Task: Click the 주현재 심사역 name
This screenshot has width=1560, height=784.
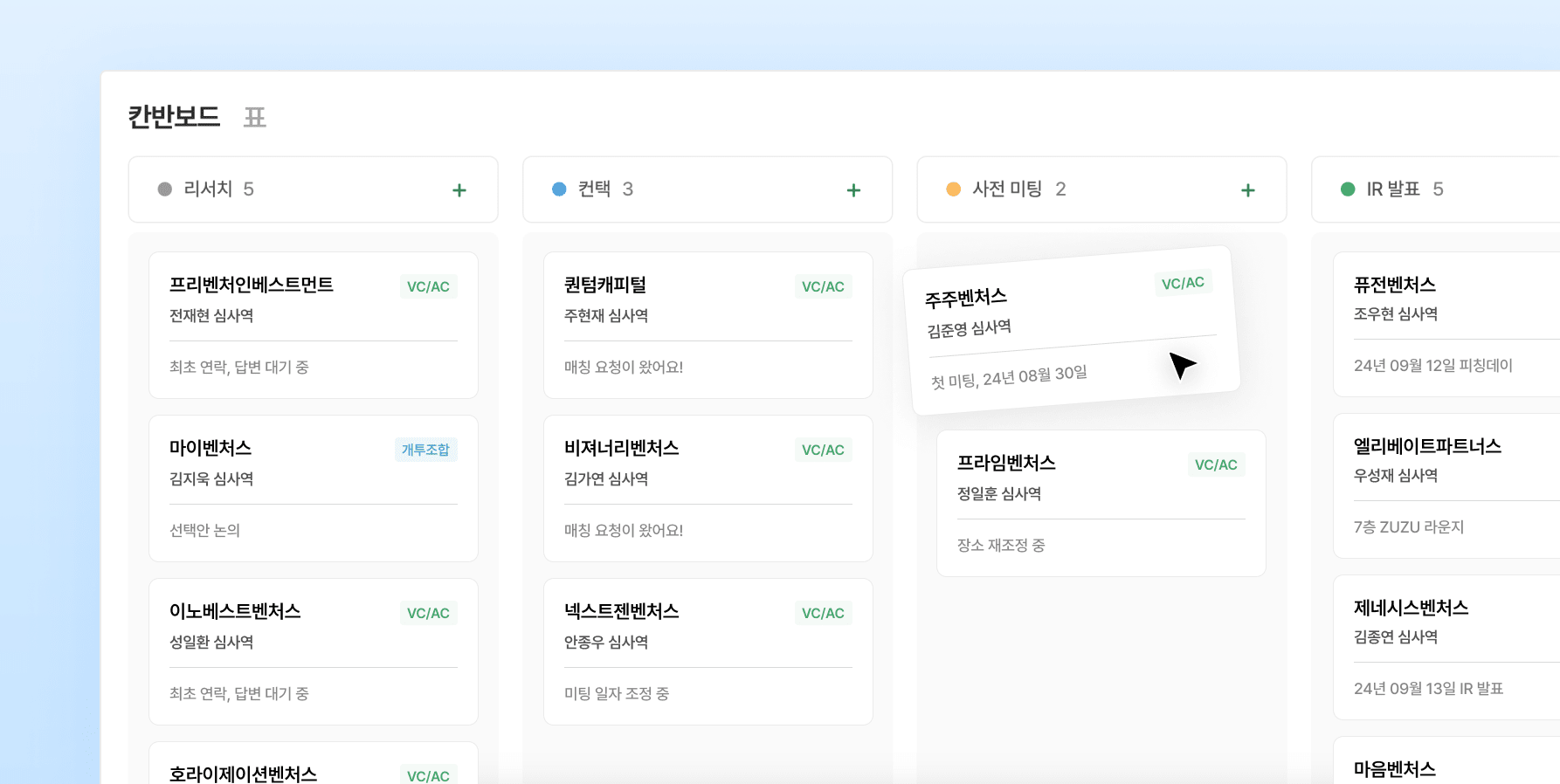Action: (x=606, y=316)
